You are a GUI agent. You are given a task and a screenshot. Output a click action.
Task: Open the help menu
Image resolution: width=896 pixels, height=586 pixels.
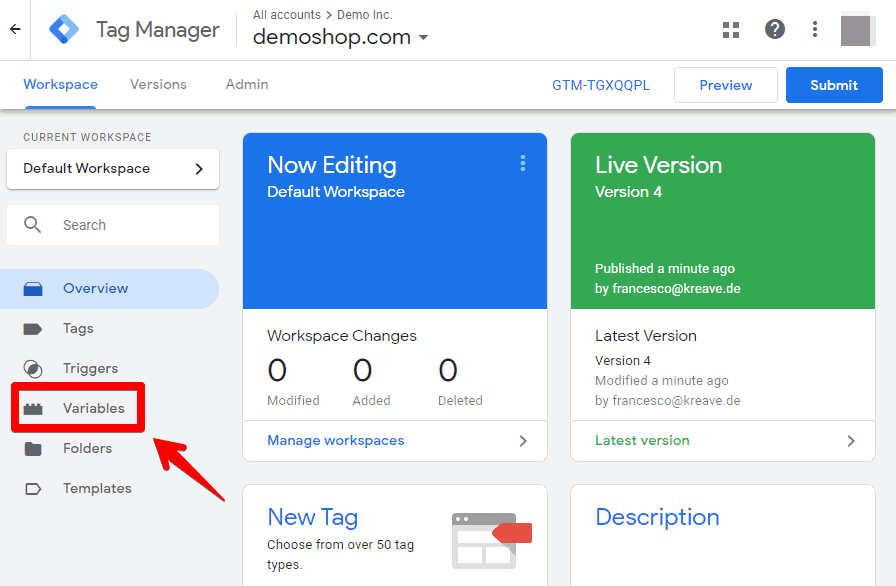coord(775,29)
